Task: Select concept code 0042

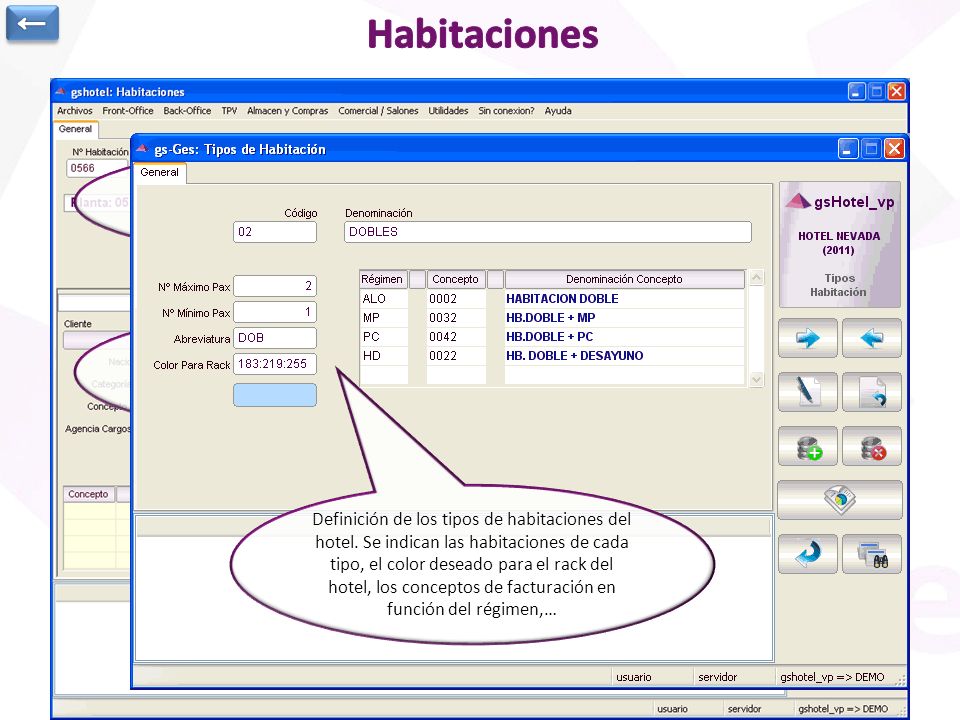Action: coord(456,337)
